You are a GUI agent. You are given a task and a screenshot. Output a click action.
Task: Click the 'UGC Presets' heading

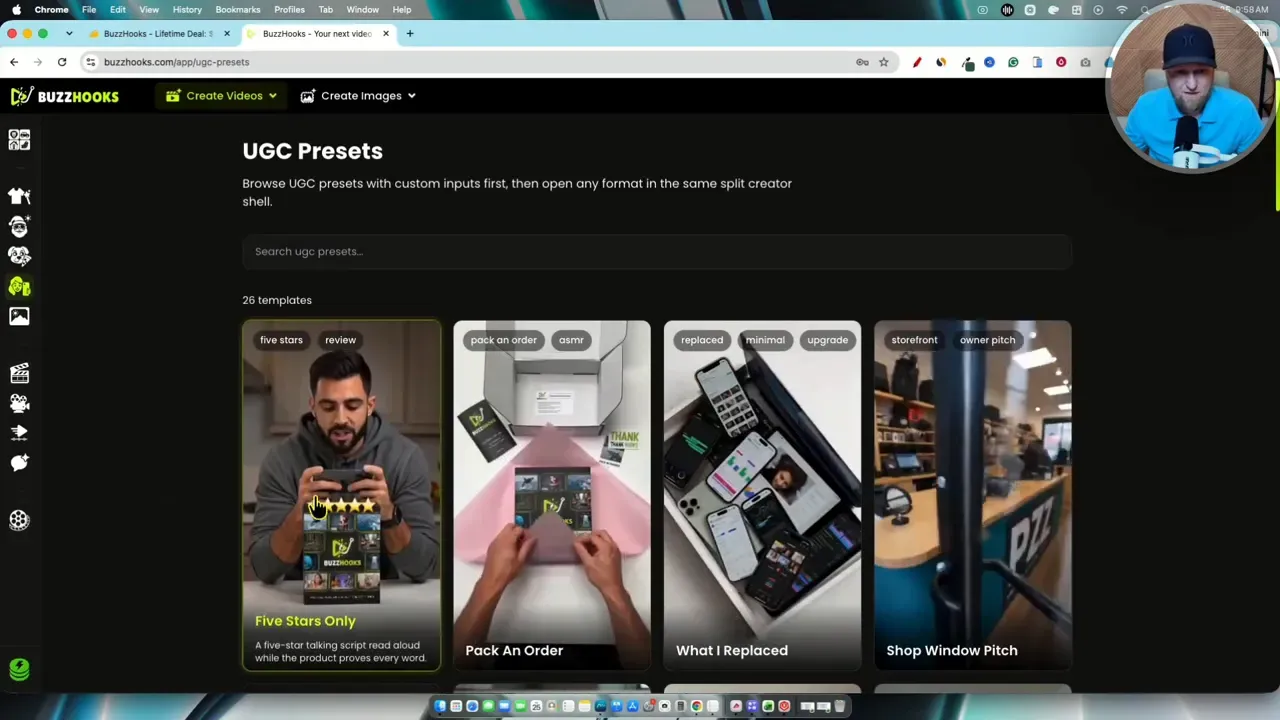click(312, 151)
